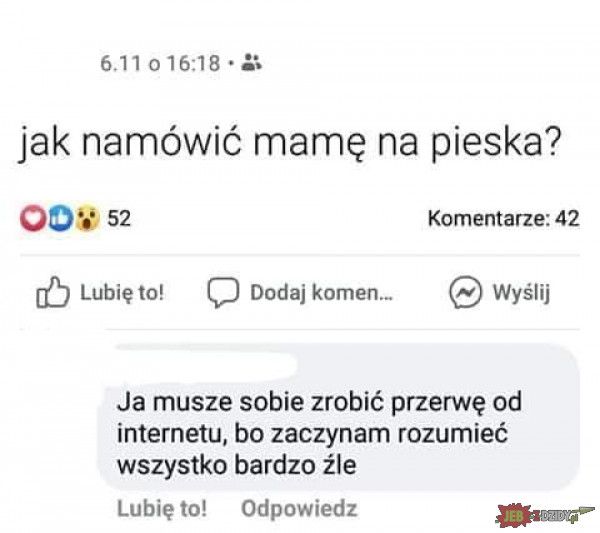Click the wow surprised emoji reaction

88,218
